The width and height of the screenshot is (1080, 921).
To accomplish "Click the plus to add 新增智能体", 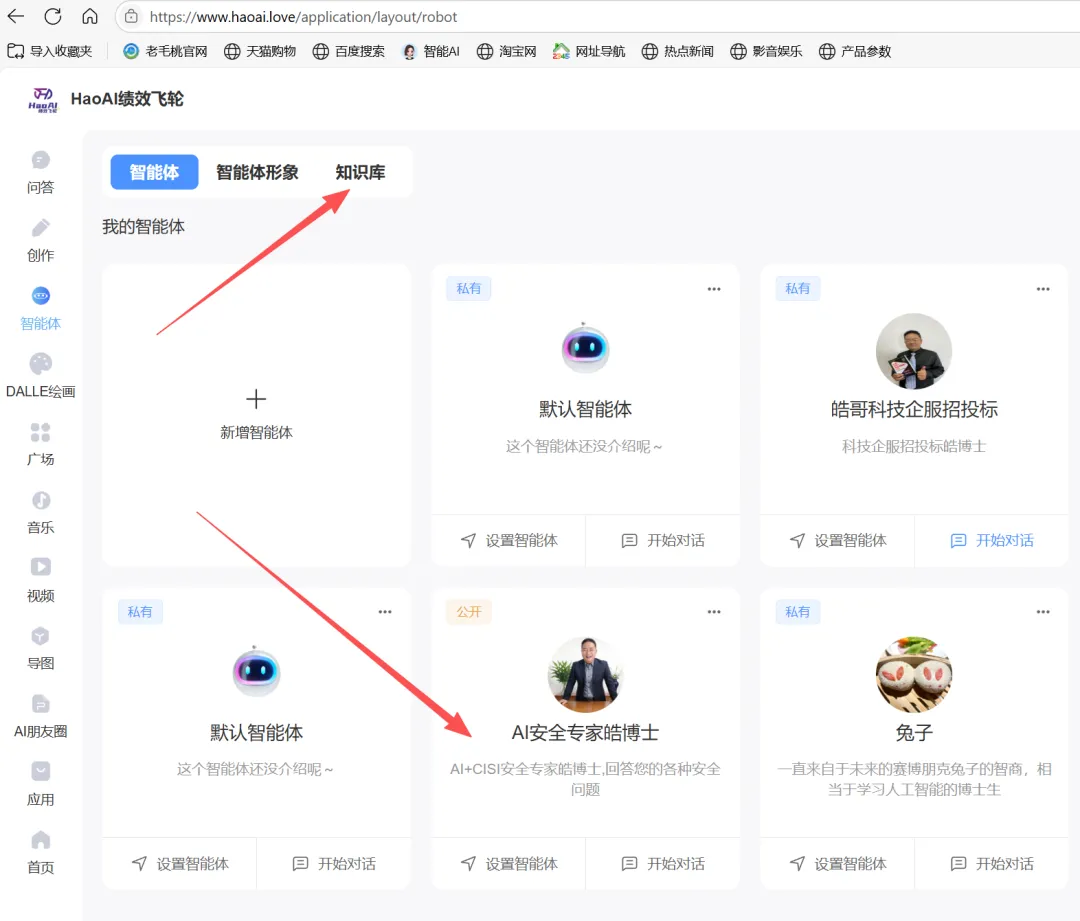I will 256,399.
